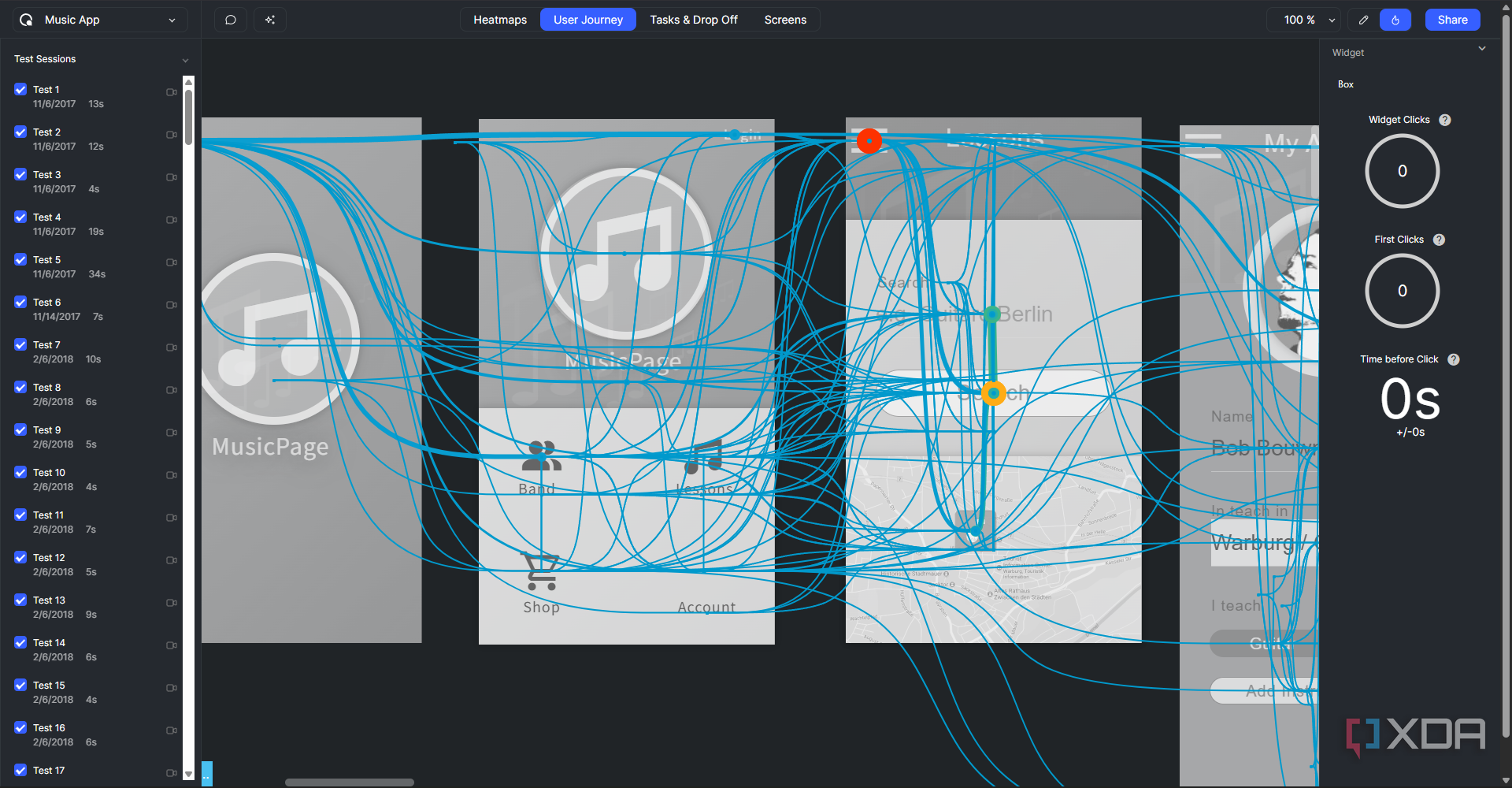
Task: Click the orange journey node on search field
Action: [x=994, y=392]
